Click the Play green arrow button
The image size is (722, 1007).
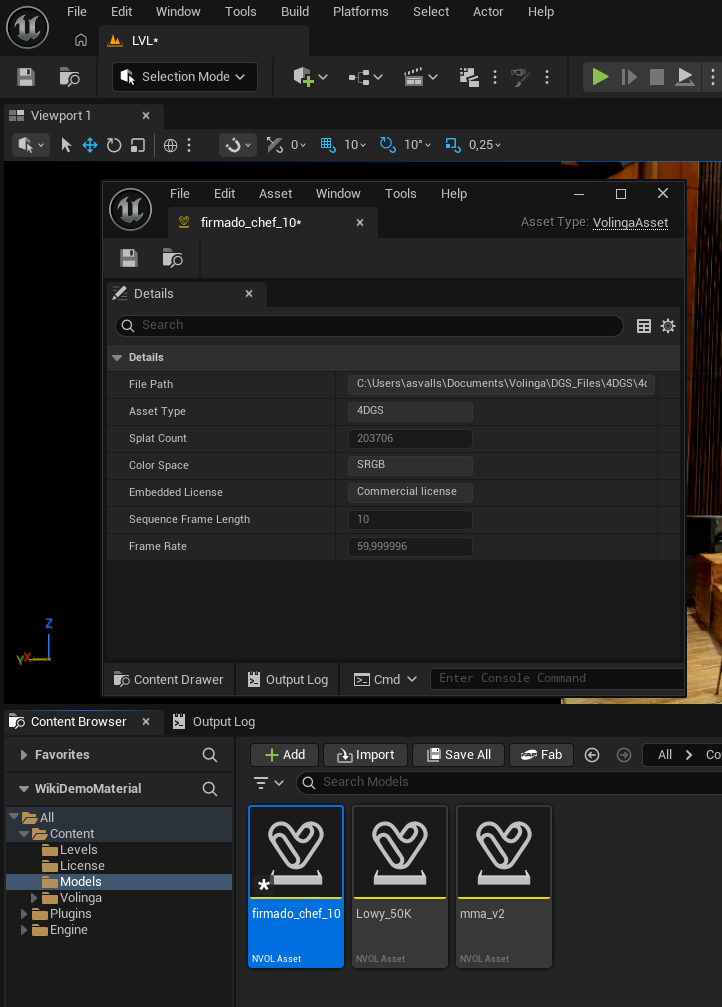(600, 77)
